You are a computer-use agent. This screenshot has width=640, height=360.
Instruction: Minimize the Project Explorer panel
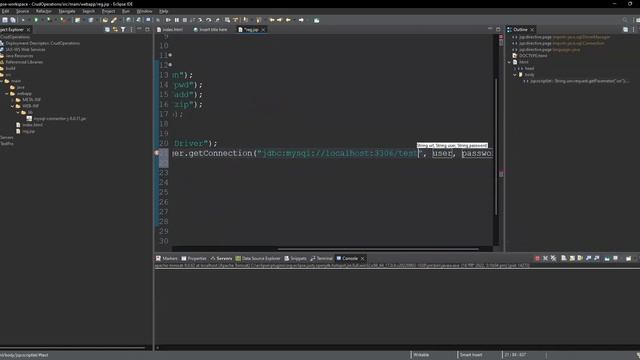pyautogui.click(x=139, y=29)
